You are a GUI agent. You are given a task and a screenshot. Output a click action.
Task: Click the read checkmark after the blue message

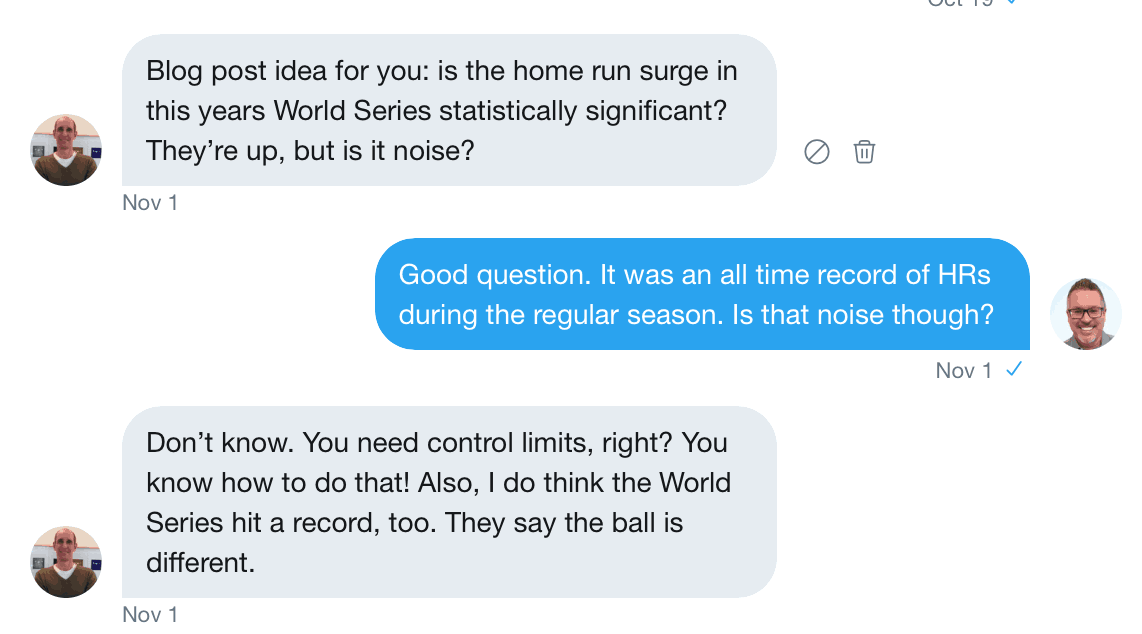click(x=1014, y=370)
